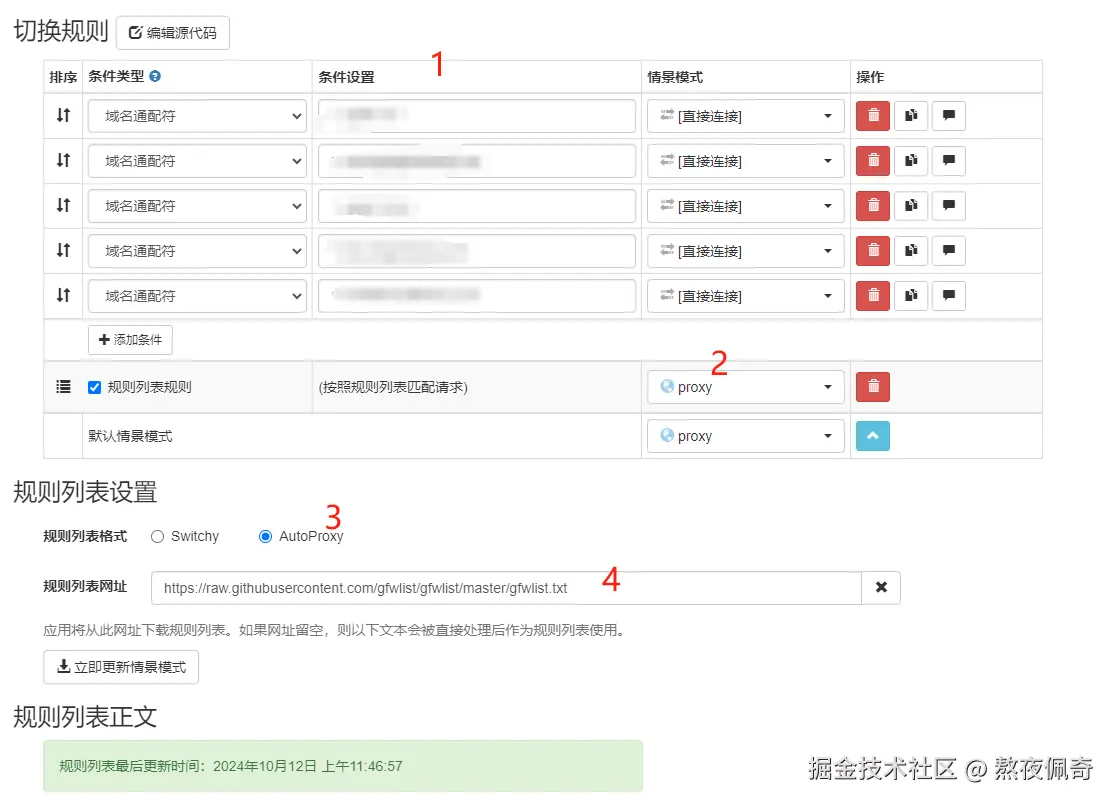Open the comment icon on the second rule
Image resolution: width=1116 pixels, height=805 pixels.
(x=949, y=160)
